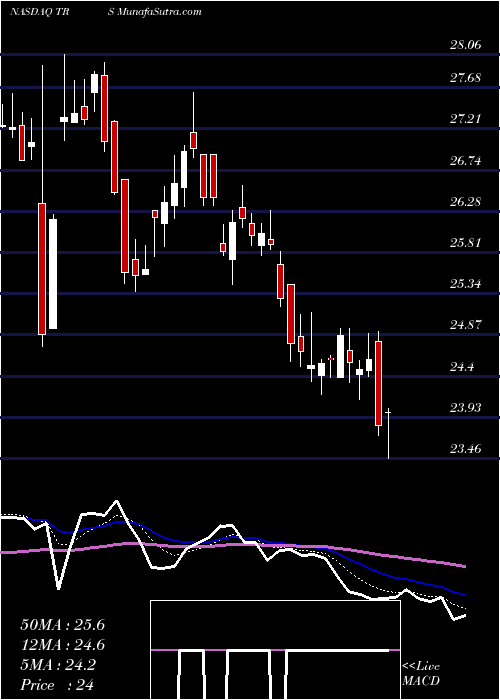
Task: Select the 26.28 price axis label
Action: click(x=466, y=202)
